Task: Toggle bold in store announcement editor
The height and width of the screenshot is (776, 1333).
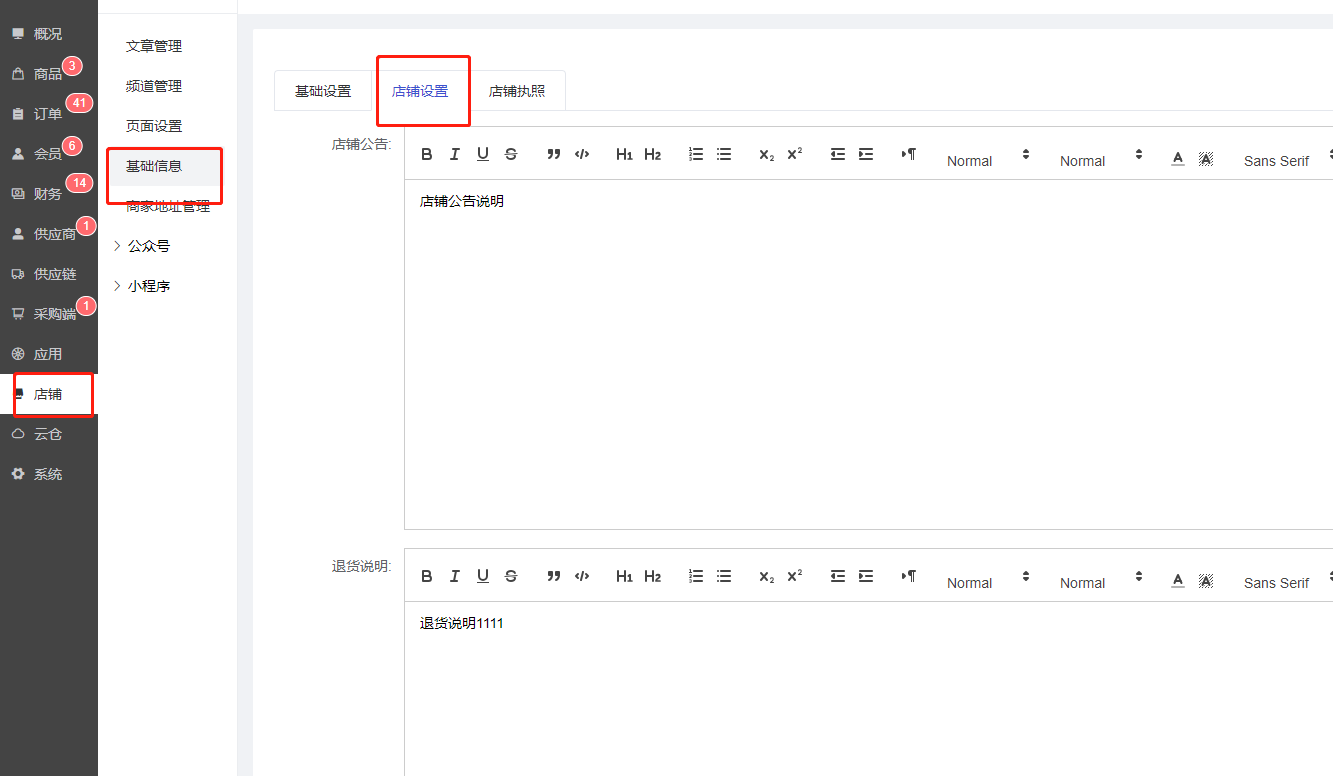Action: 427,154
